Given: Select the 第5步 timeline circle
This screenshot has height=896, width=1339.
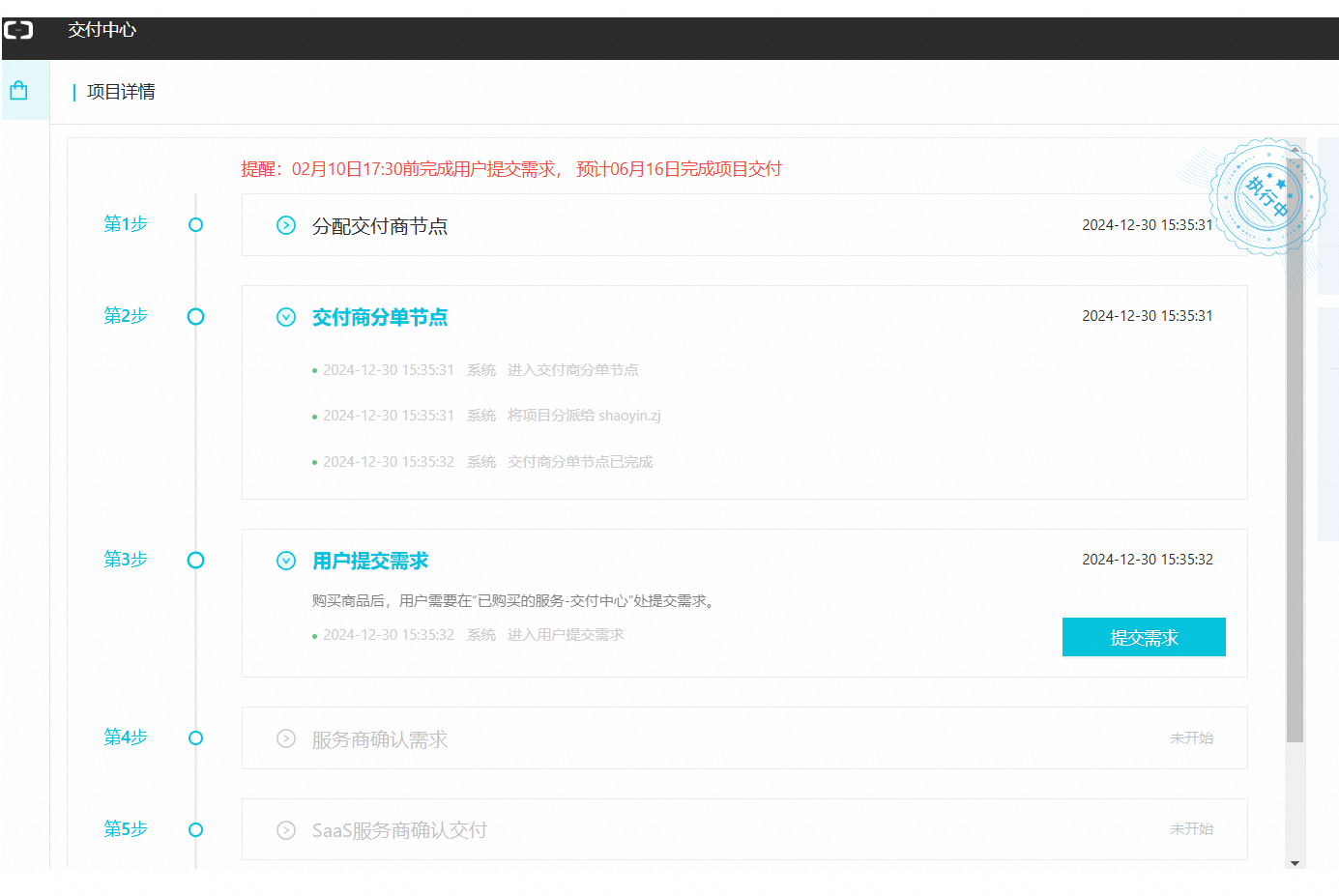Looking at the screenshot, I should (x=195, y=829).
